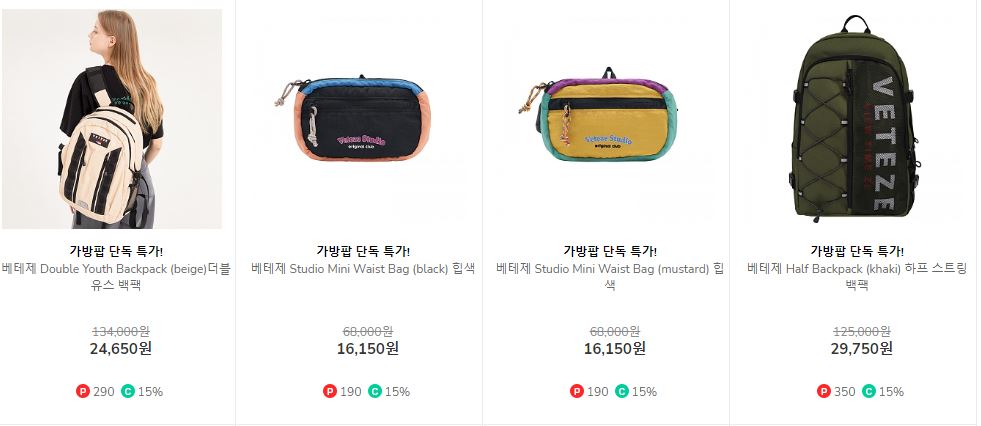Click the 24,650원 sale price
Viewport: 981px width, 426px height.
tap(121, 348)
